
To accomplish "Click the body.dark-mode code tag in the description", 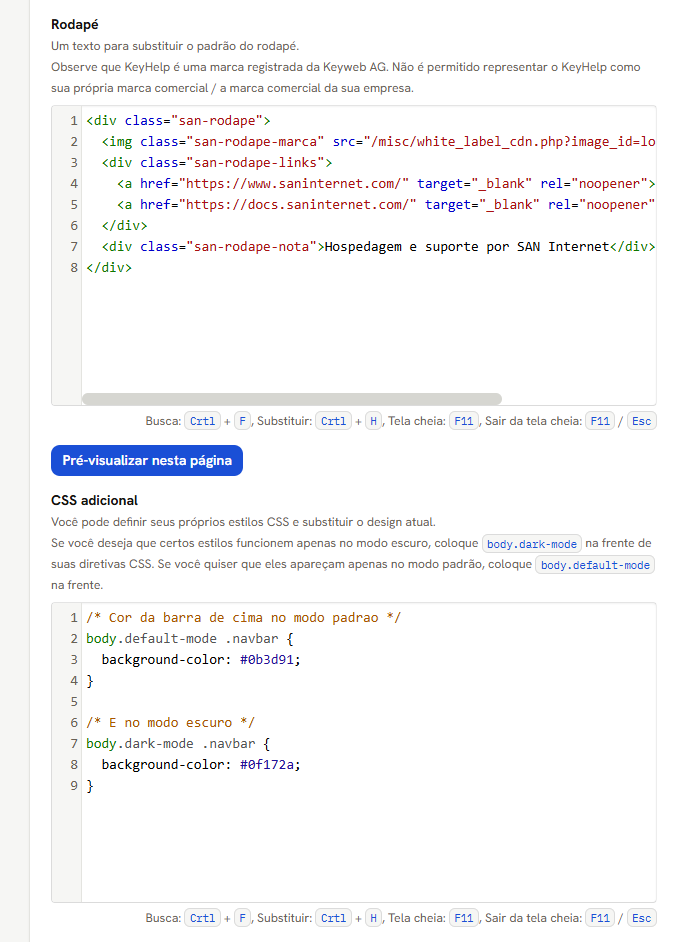I will (532, 544).
